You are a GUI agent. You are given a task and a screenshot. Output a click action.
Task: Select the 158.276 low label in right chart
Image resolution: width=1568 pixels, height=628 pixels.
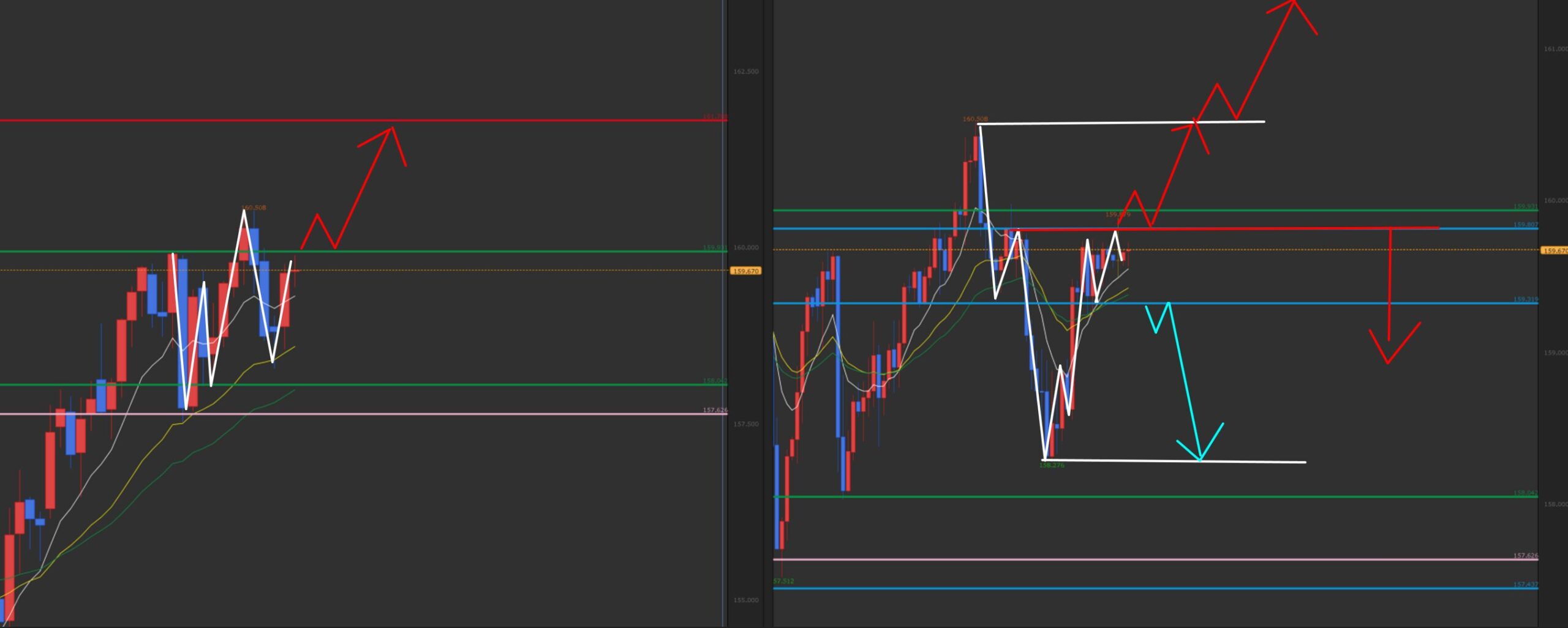point(1052,465)
